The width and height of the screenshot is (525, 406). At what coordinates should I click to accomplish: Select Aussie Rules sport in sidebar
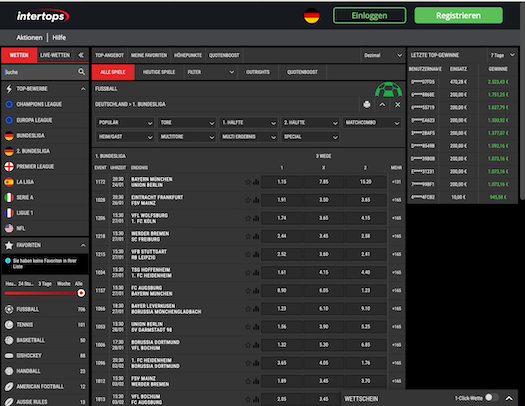pos(45,401)
